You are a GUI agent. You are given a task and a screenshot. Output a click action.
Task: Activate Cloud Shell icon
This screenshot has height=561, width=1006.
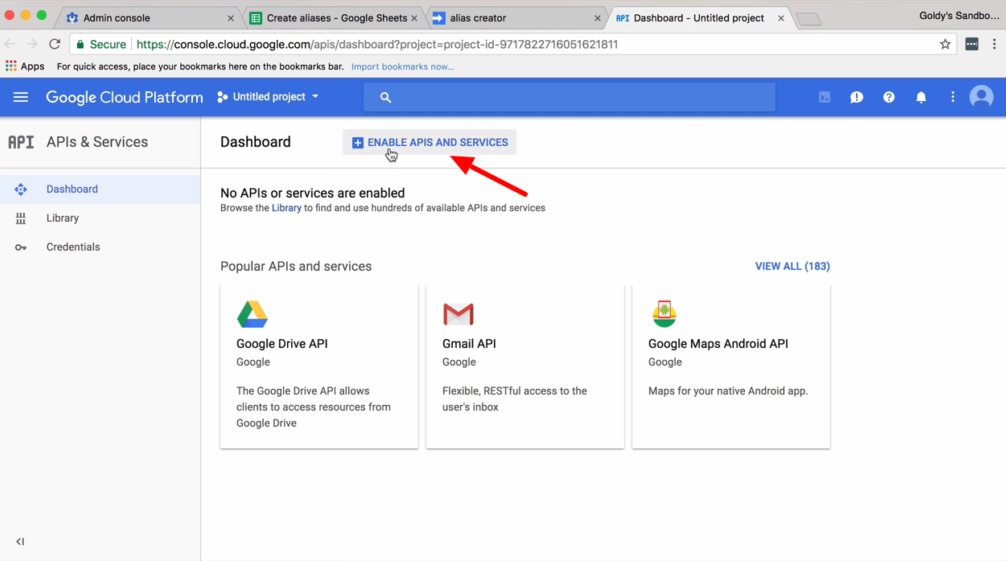[x=824, y=98]
